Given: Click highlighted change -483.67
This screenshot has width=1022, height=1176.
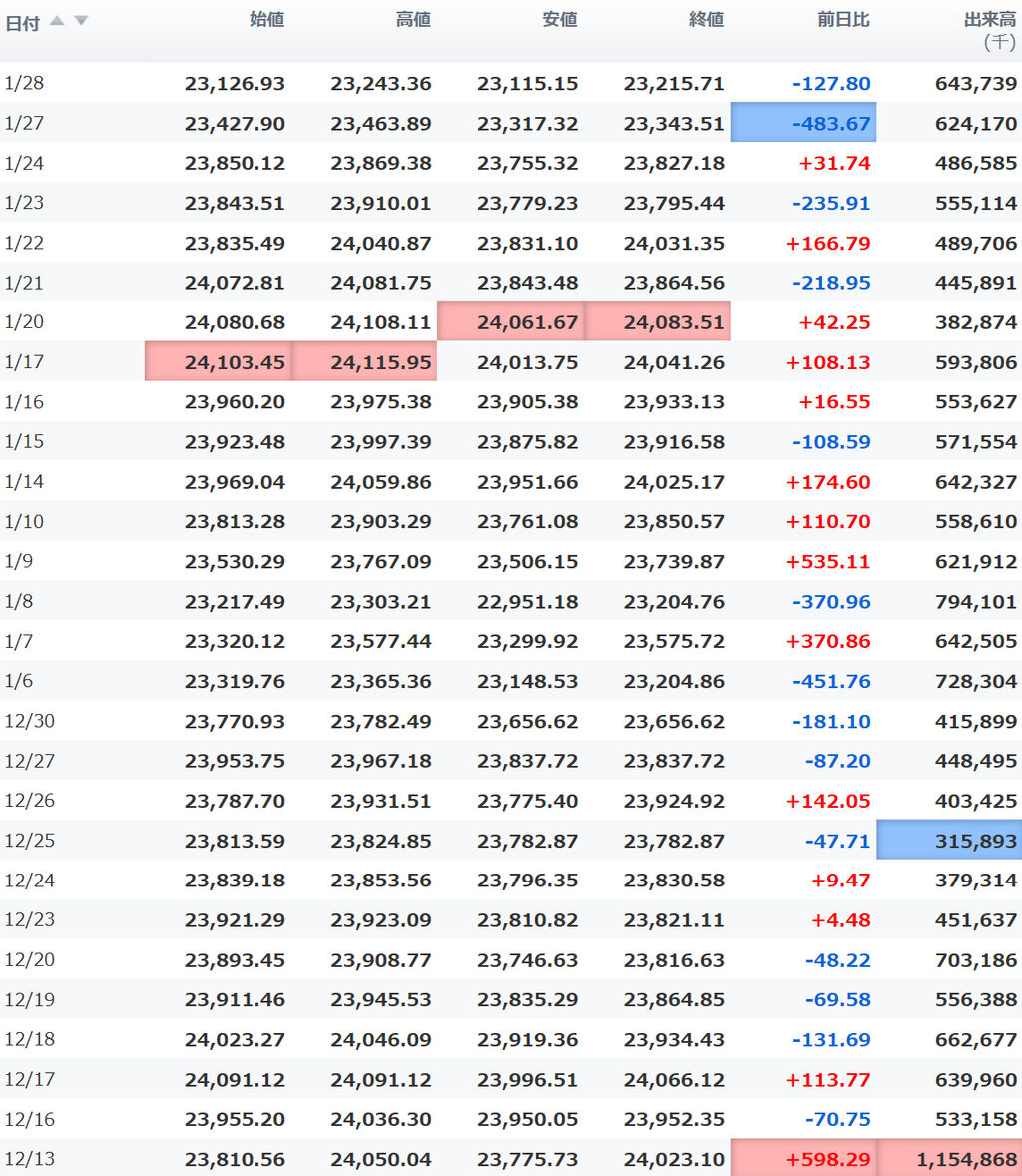Looking at the screenshot, I should pyautogui.click(x=803, y=122).
